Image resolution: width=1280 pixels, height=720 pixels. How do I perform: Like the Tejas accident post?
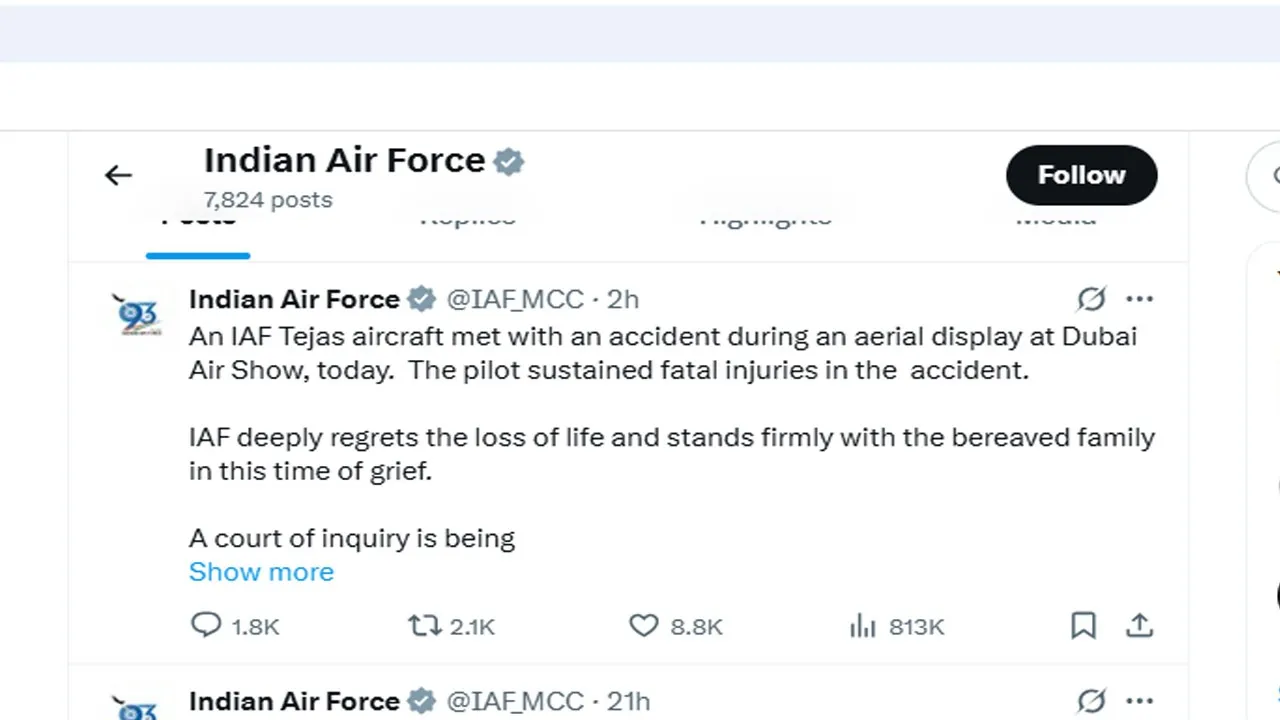643,626
